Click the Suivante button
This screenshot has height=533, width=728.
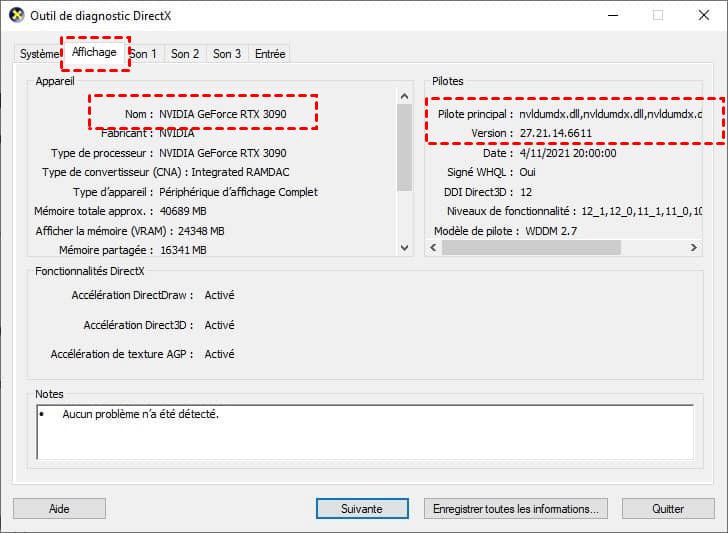point(362,509)
